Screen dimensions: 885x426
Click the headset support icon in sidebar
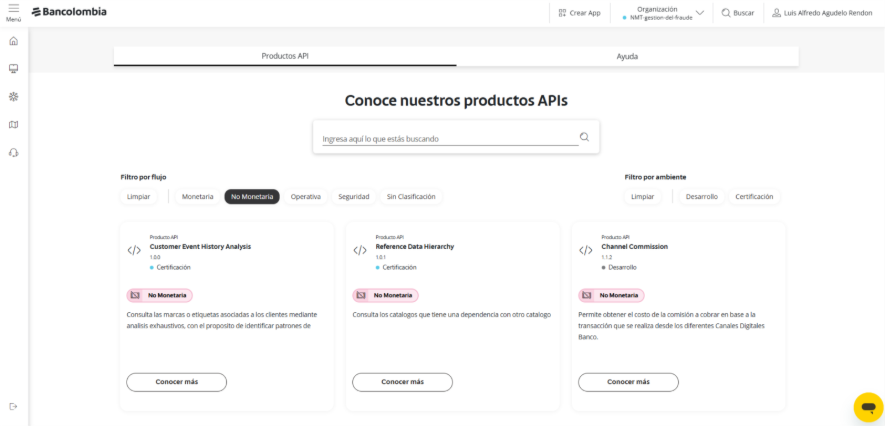pyautogui.click(x=13, y=153)
